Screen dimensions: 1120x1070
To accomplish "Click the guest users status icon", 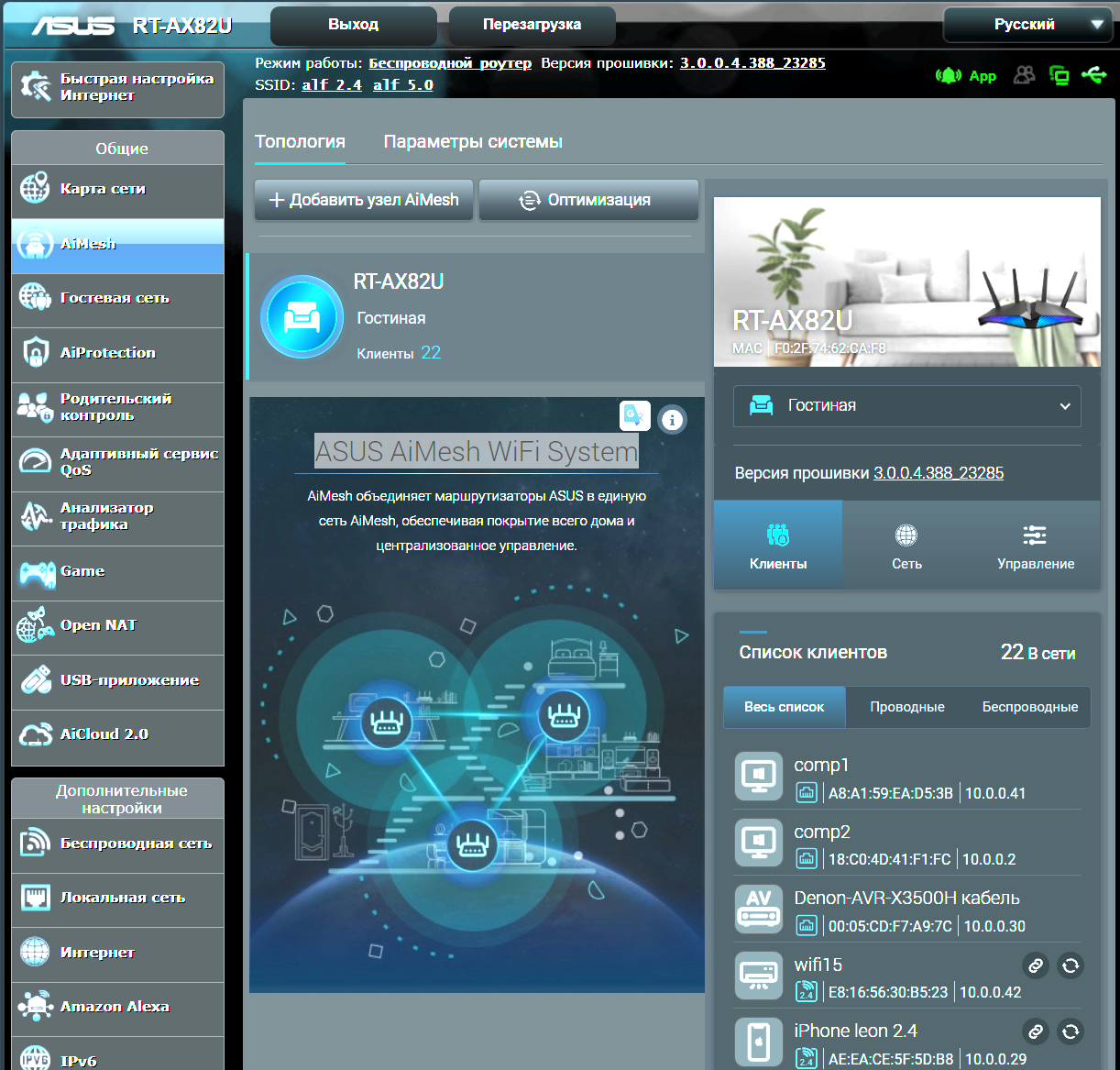I will pos(1024,75).
